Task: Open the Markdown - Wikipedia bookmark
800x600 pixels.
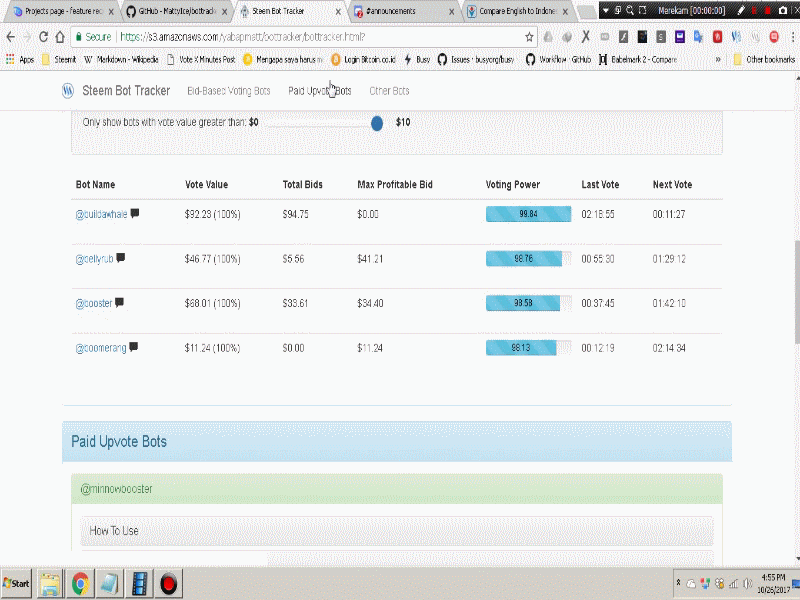Action: (x=121, y=60)
